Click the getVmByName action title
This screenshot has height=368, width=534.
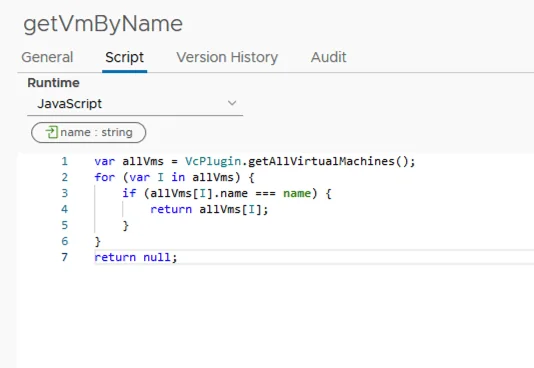pos(103,24)
